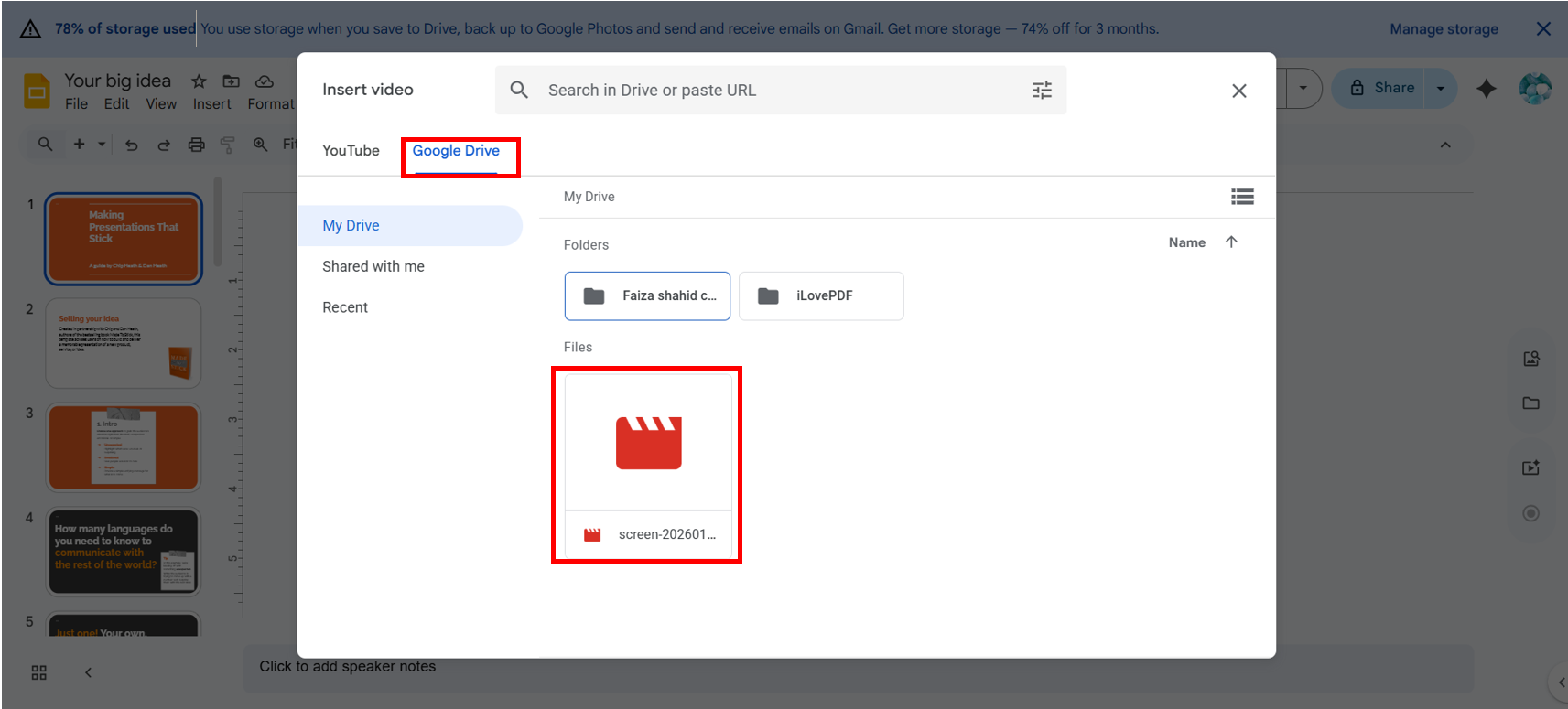Open Google Slides home logo
This screenshot has height=709, width=1568.
click(x=38, y=91)
